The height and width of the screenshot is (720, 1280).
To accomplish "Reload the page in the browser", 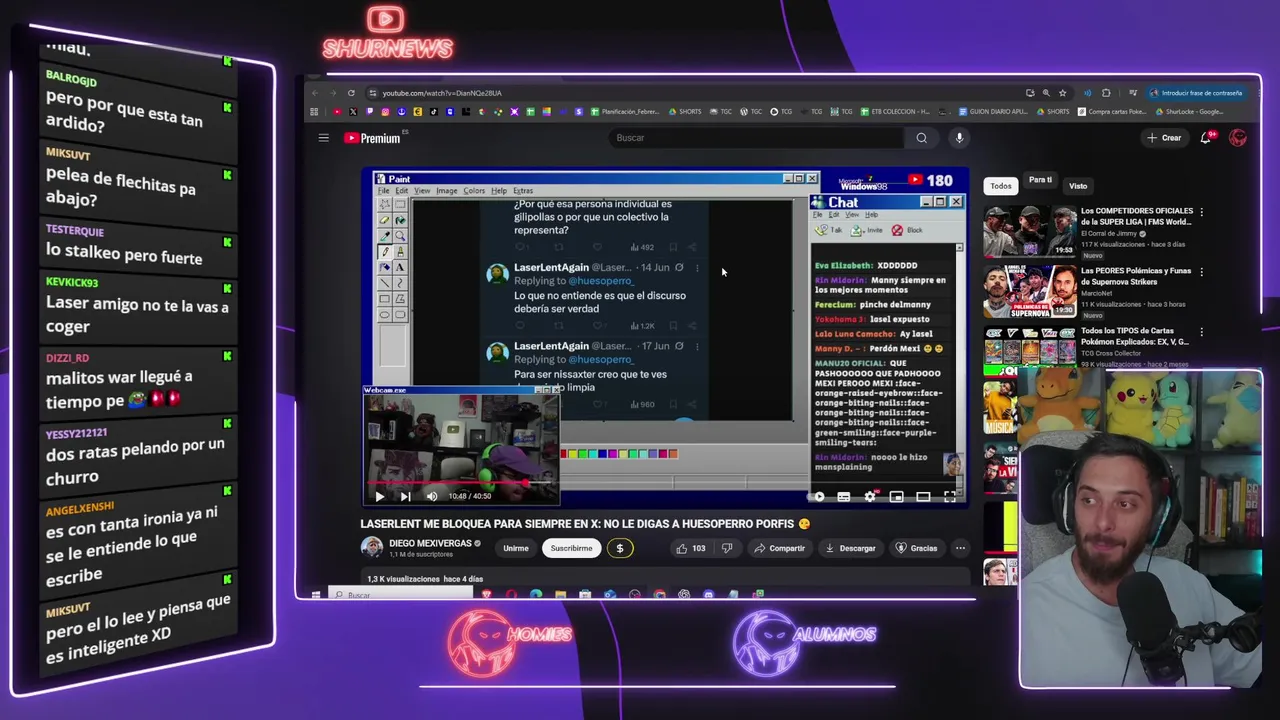I will (x=351, y=93).
